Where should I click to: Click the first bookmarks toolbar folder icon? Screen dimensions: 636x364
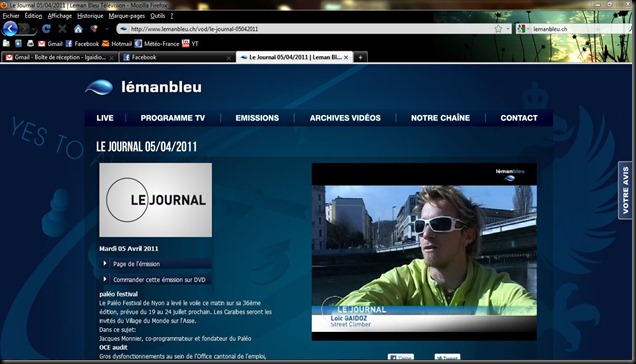6,43
